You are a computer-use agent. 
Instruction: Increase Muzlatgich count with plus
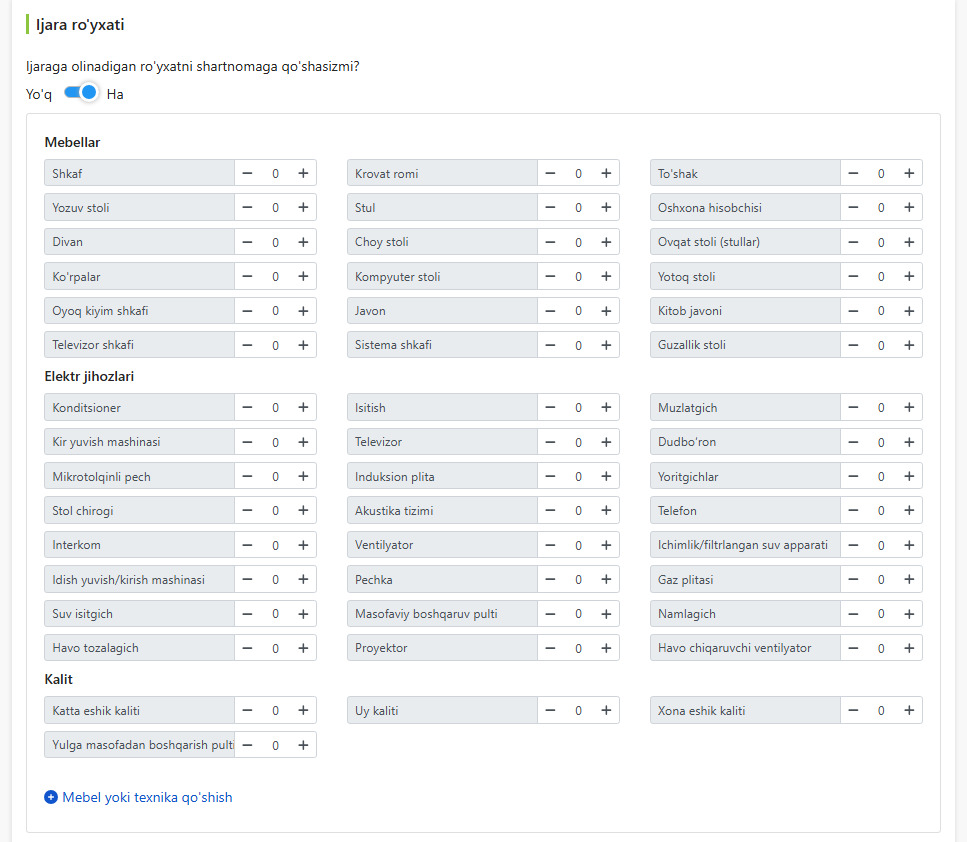(x=909, y=408)
